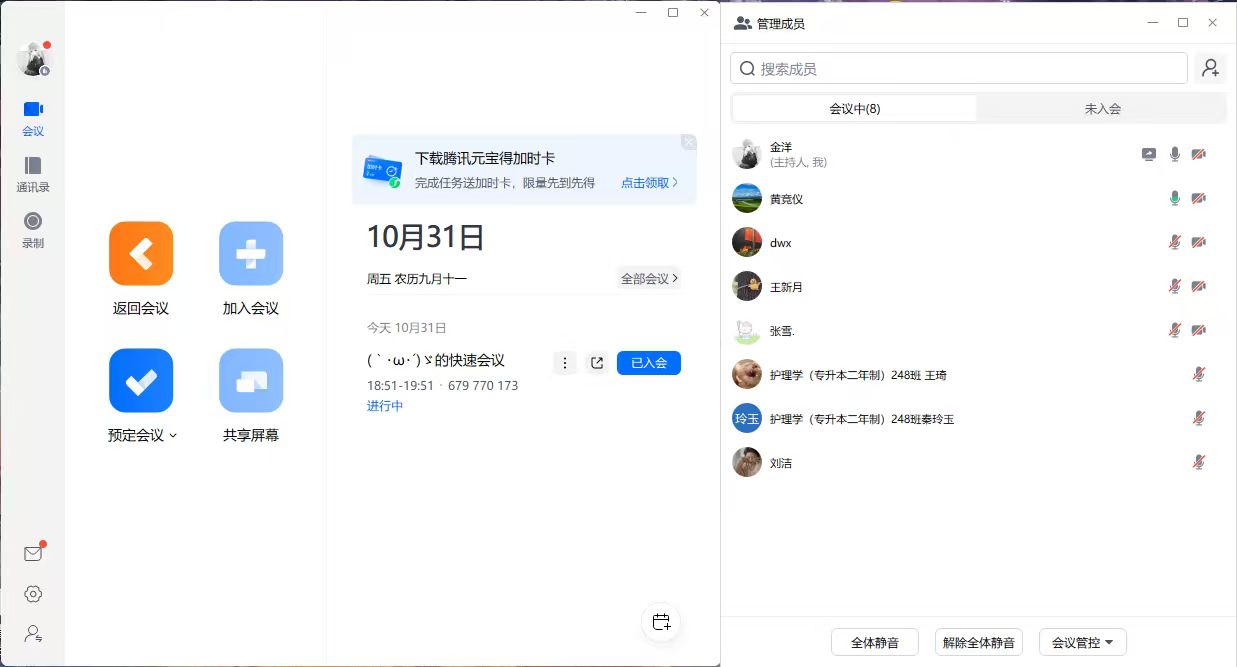Switch to the 未入会 tab
Screen dimensions: 1237x667
[1102, 109]
